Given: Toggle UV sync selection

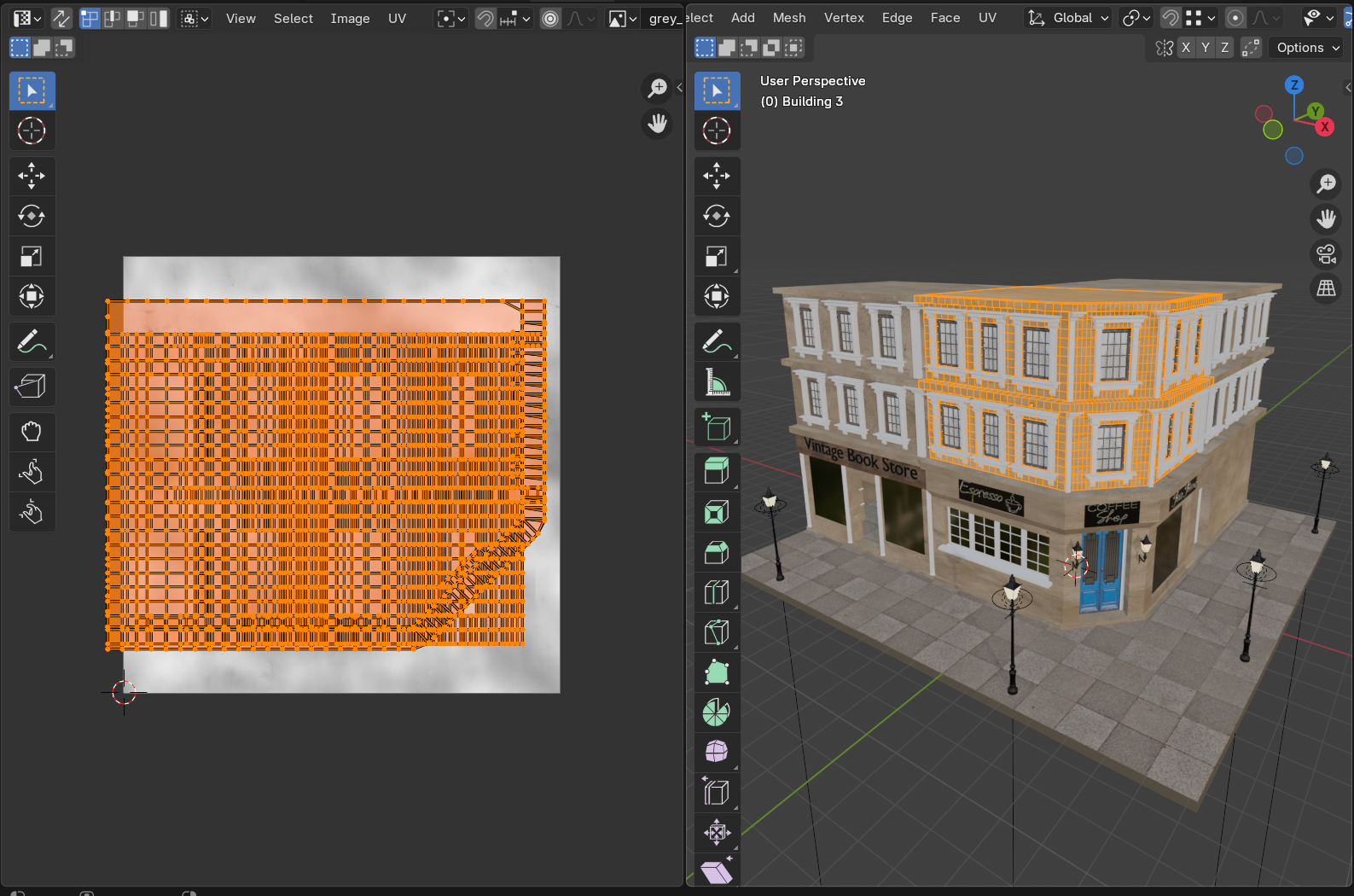Looking at the screenshot, I should (61, 18).
